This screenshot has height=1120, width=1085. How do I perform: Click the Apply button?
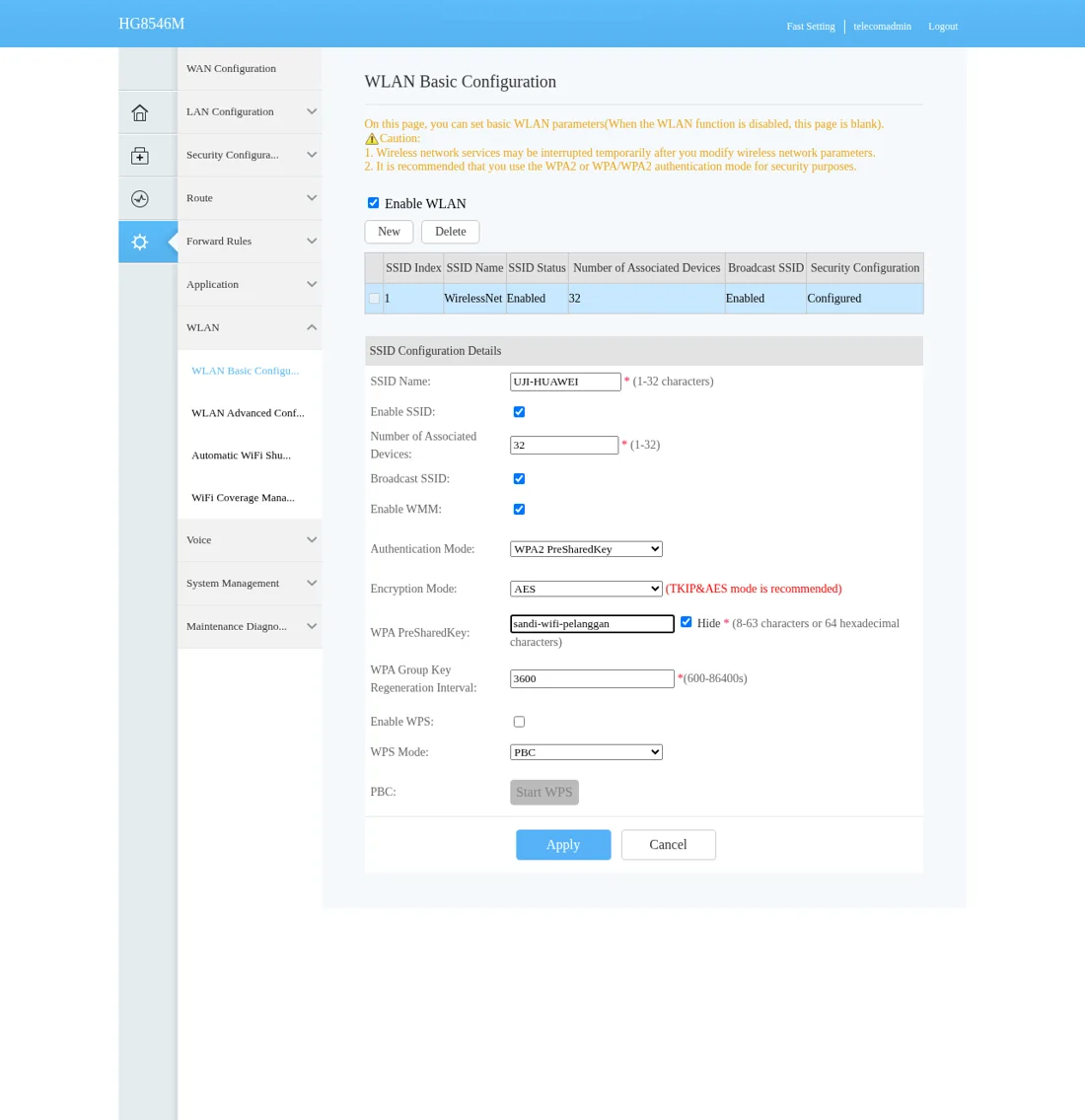click(563, 844)
